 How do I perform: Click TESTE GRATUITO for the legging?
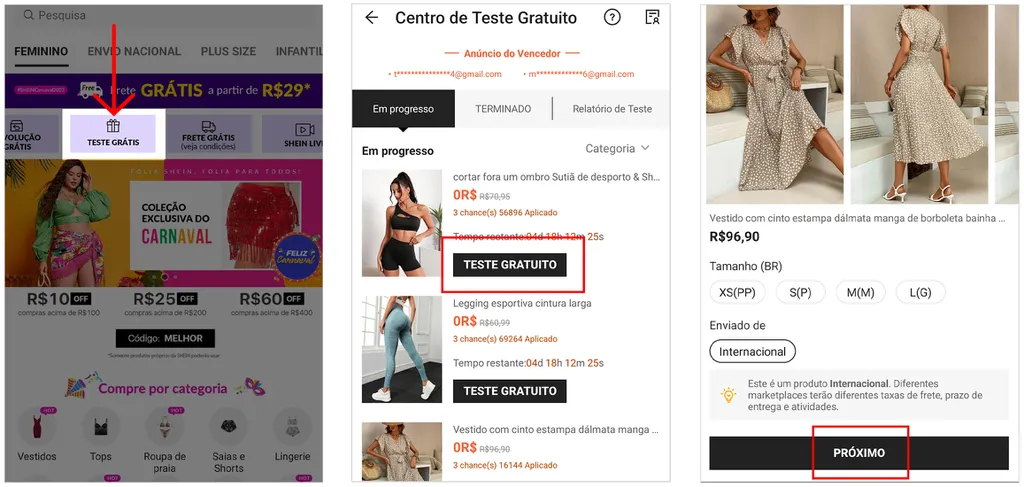pos(509,391)
